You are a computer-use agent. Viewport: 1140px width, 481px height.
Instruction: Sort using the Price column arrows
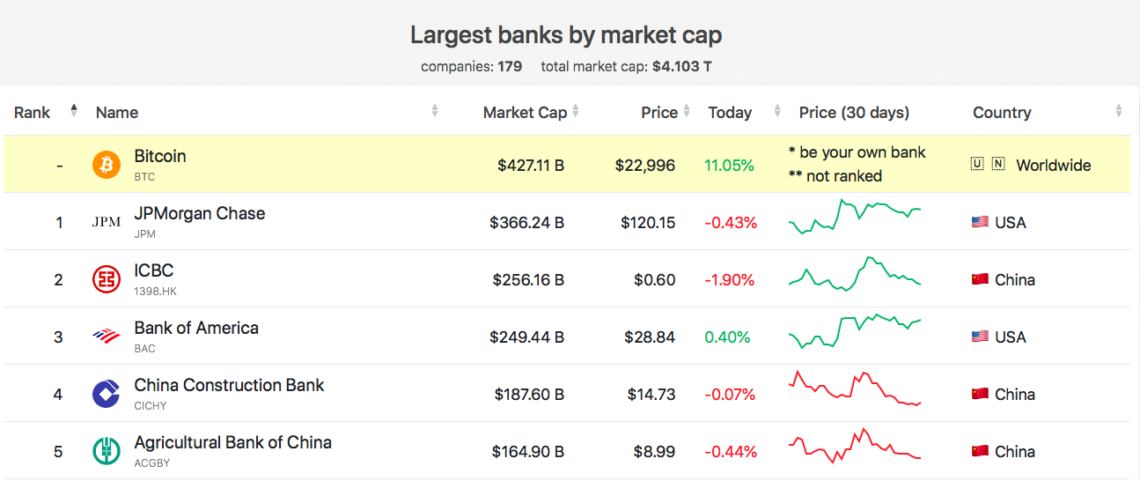click(x=686, y=112)
